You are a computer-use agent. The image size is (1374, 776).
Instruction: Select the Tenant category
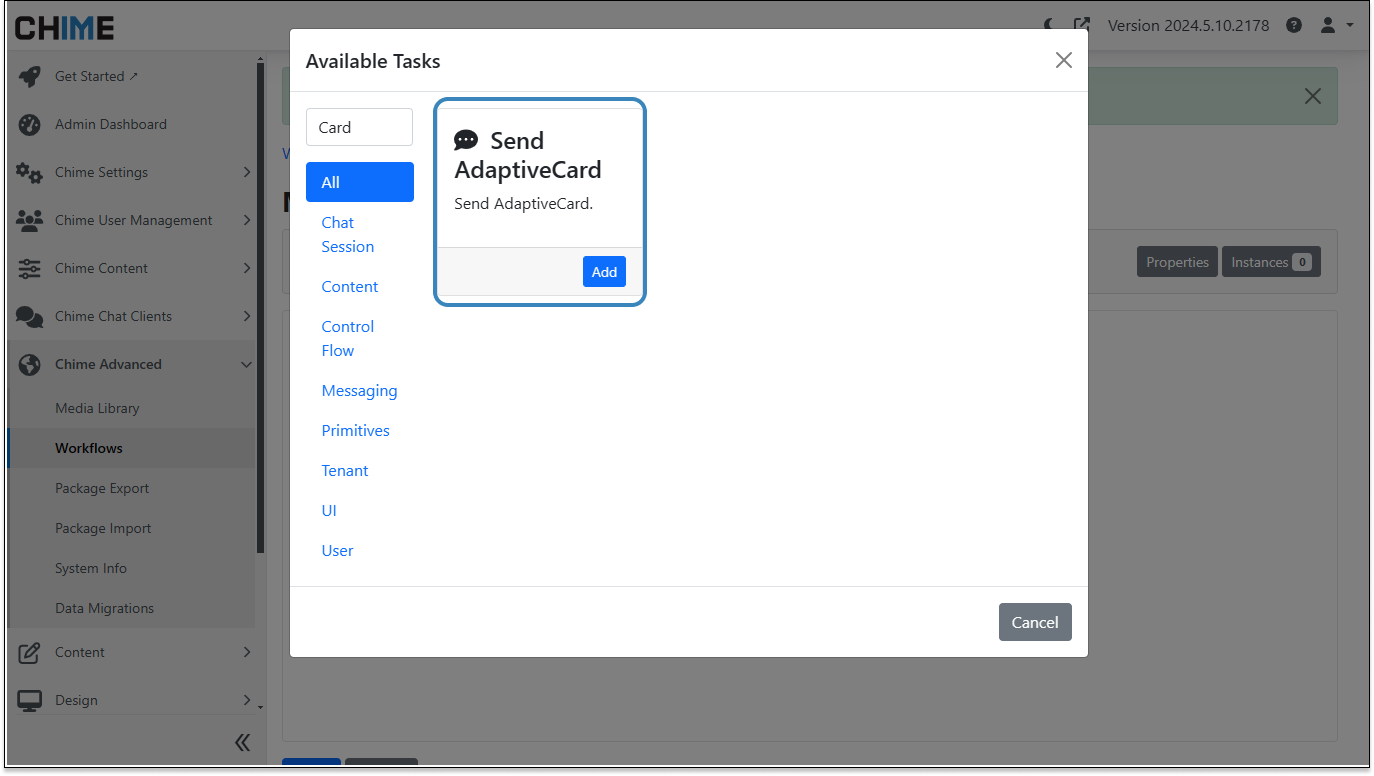pos(360,470)
